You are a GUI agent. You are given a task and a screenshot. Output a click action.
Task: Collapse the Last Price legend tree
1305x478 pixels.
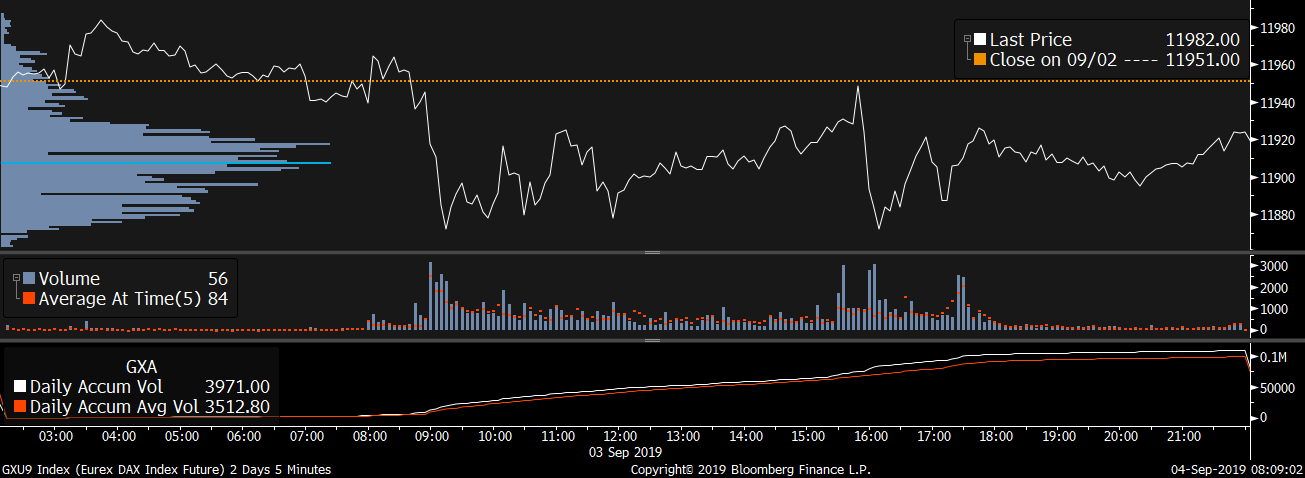(x=967, y=40)
